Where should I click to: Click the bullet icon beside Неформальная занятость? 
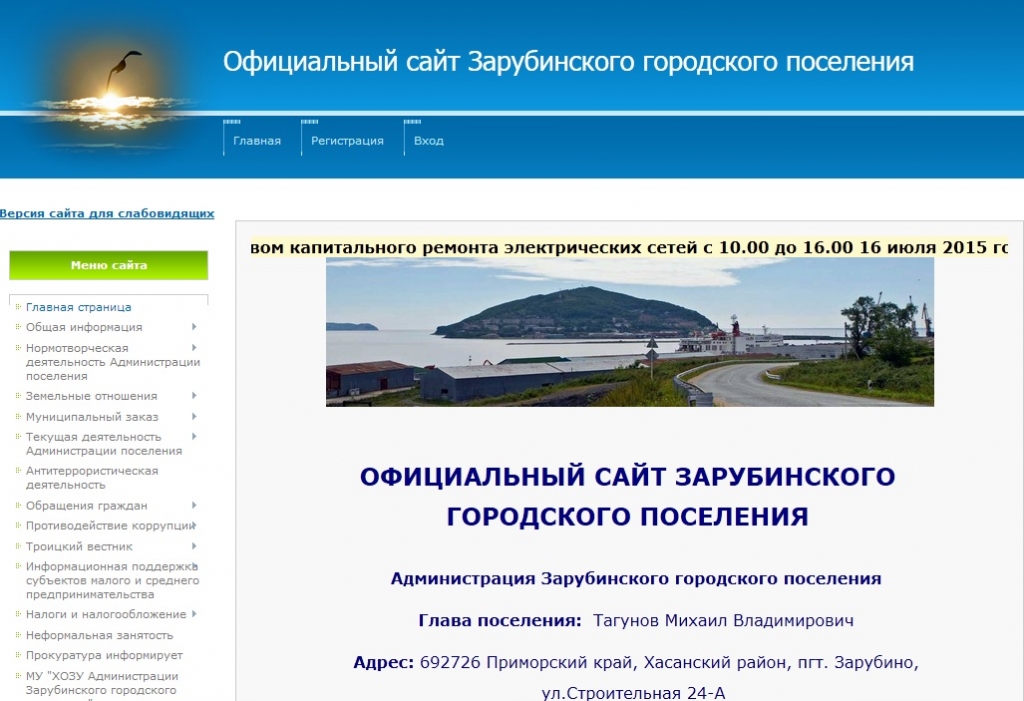tap(17, 636)
